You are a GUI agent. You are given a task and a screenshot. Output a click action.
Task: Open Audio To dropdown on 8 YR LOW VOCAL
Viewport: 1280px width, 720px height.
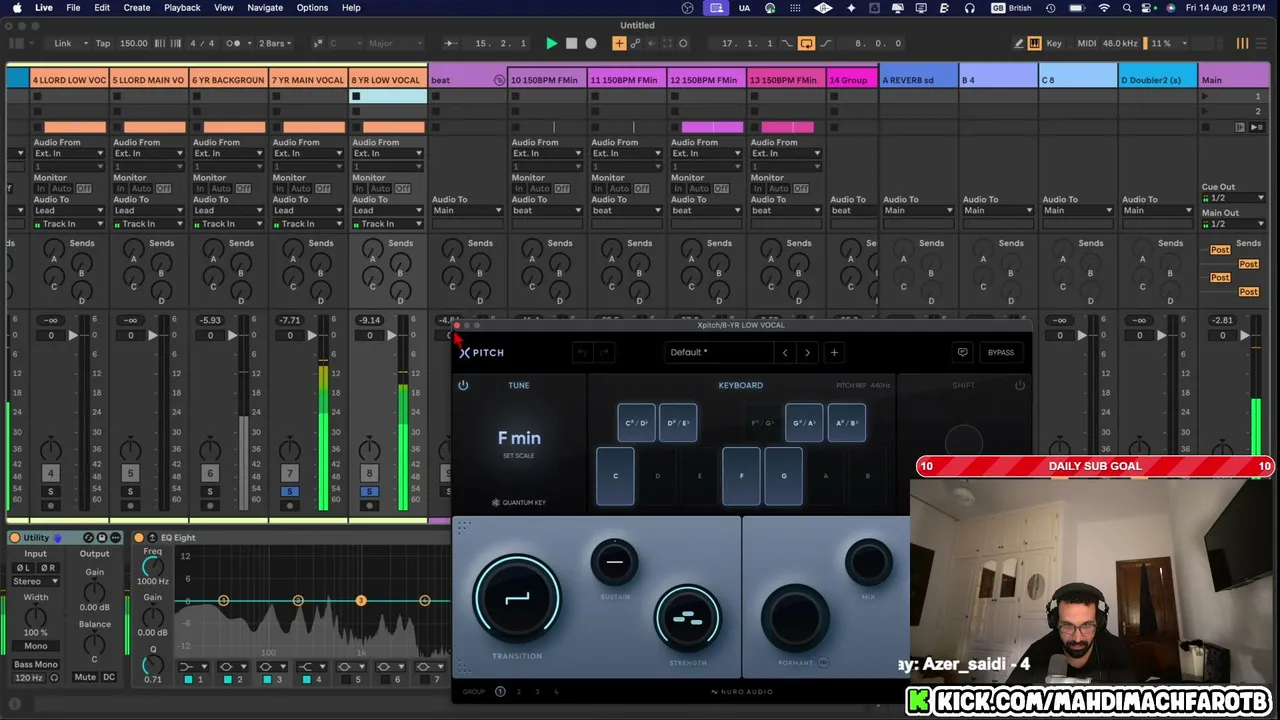coord(388,211)
